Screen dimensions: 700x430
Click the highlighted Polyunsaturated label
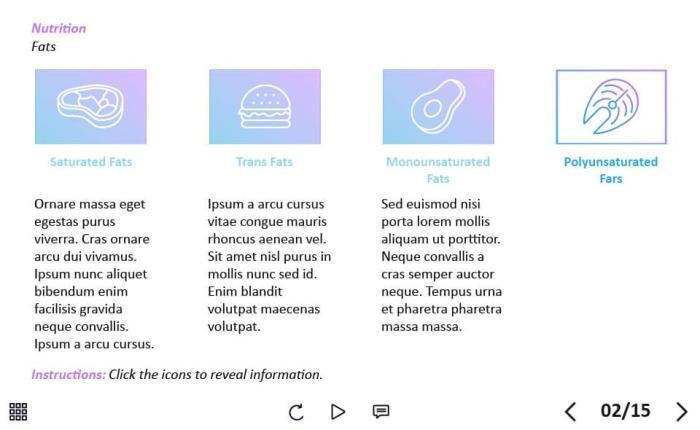pos(611,170)
